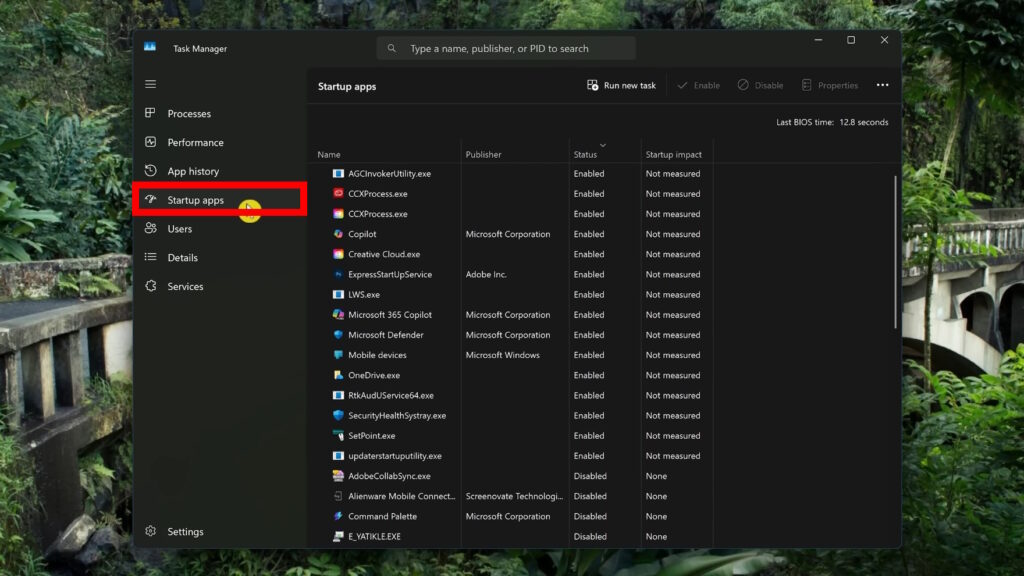Click Not measured for Microsoft Defender
The height and width of the screenshot is (576, 1024).
[x=673, y=335]
